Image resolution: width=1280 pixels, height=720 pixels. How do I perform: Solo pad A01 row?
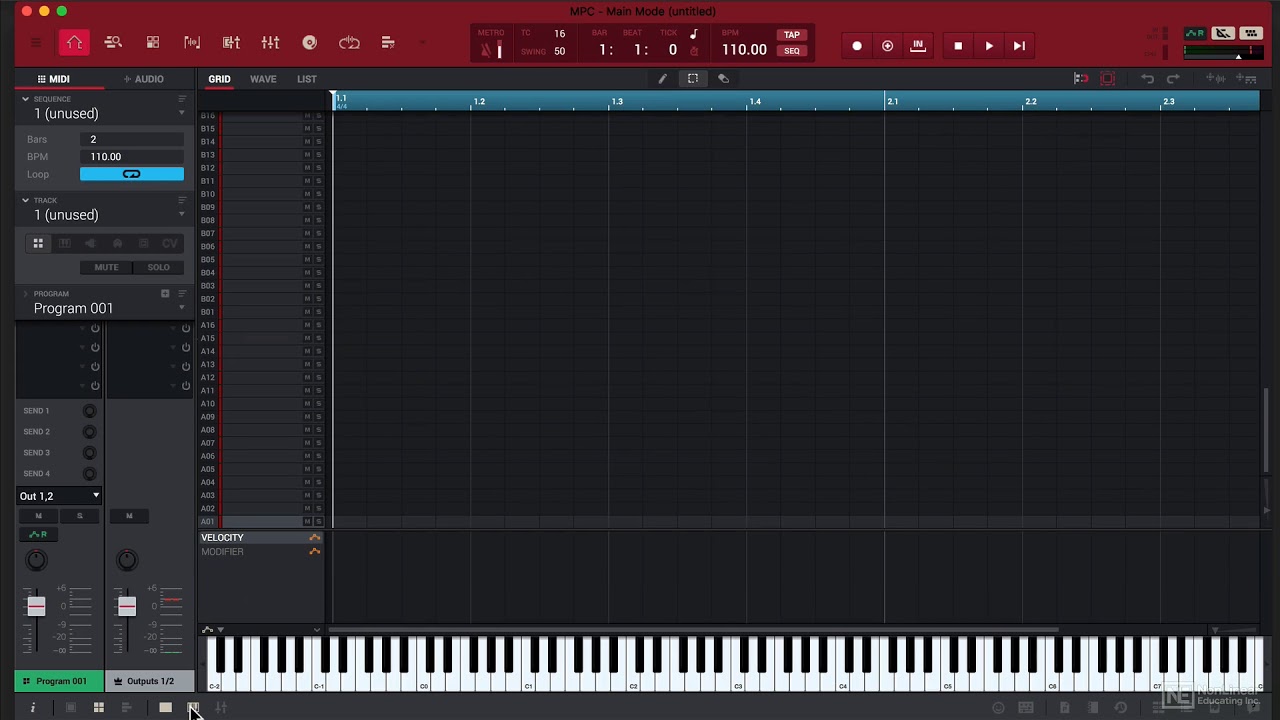pyautogui.click(x=318, y=521)
